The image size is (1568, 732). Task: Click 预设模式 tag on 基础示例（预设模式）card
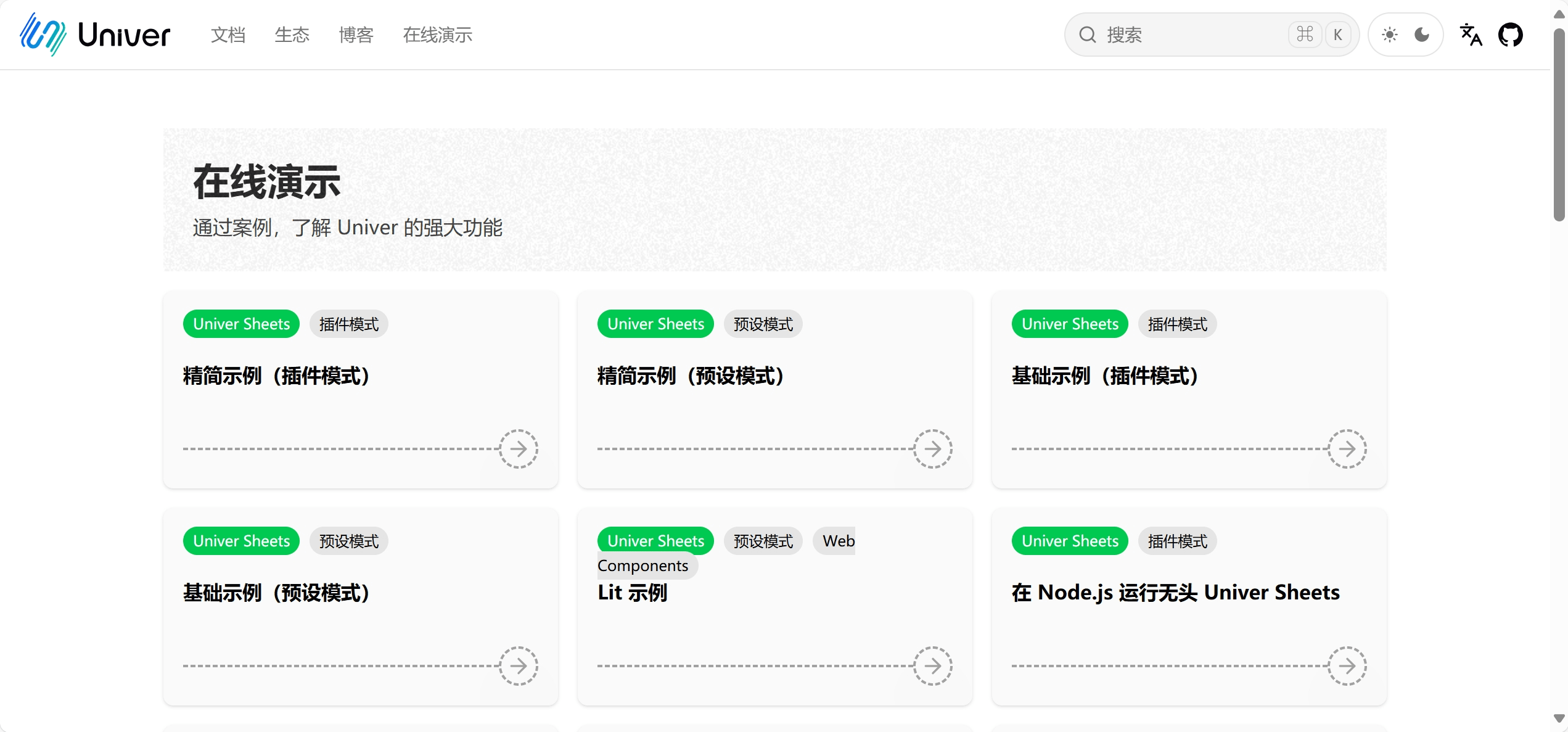point(349,541)
